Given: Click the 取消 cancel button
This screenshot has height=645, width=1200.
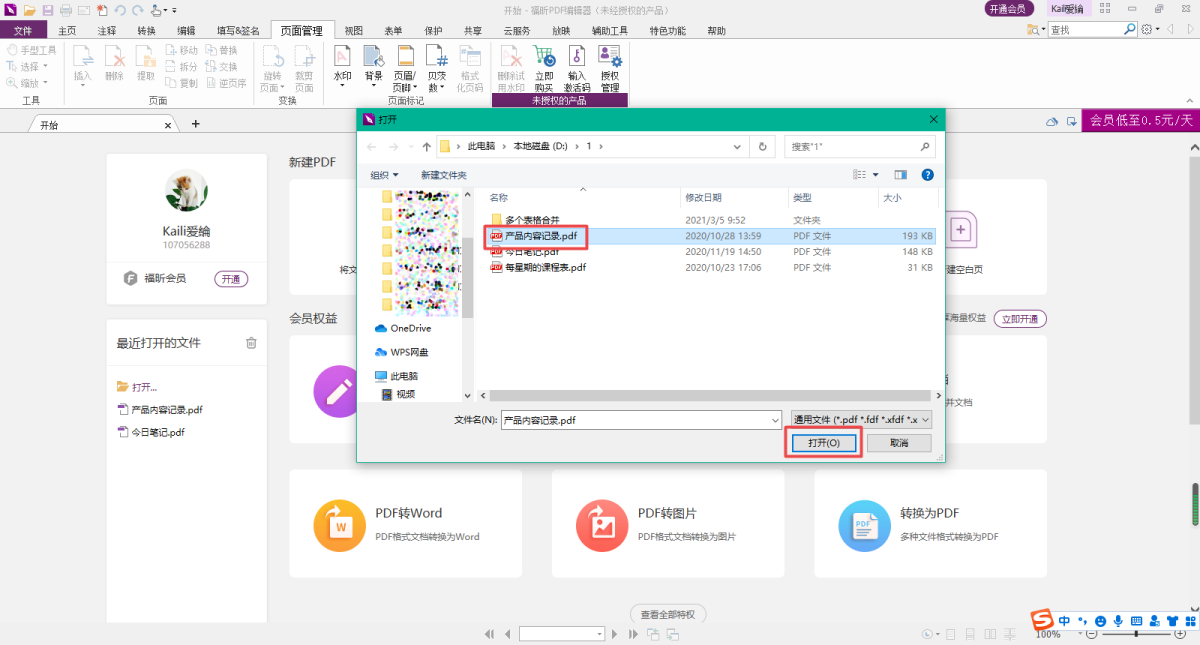Looking at the screenshot, I should pyautogui.click(x=899, y=443).
